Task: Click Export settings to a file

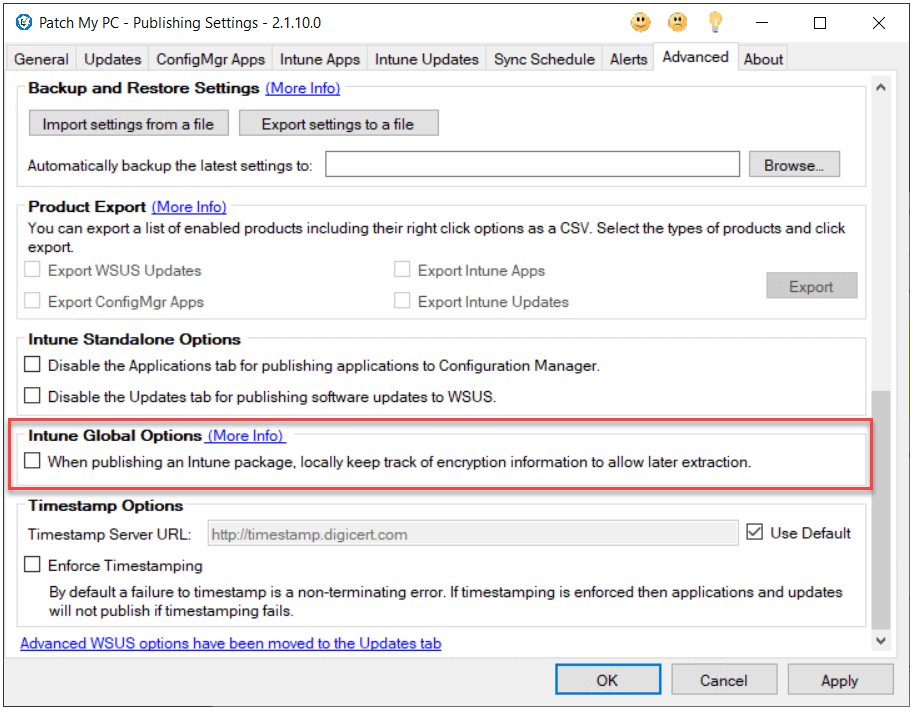Action: 338,123
